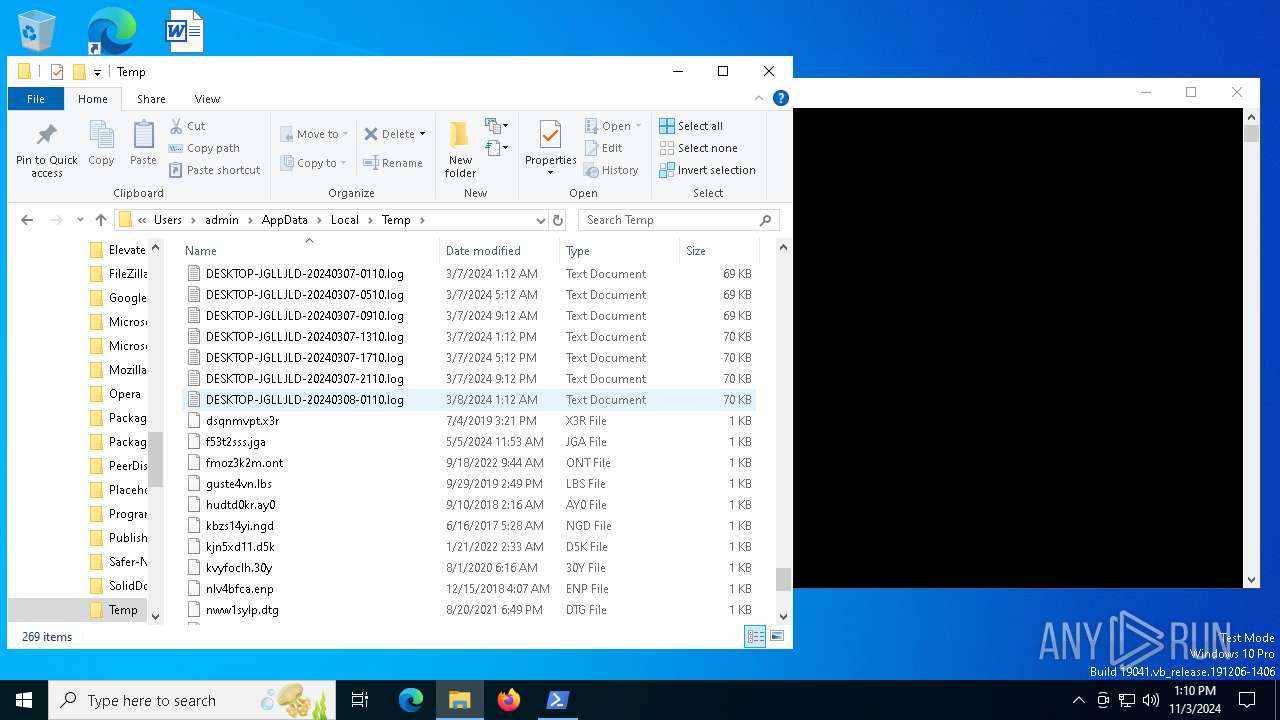Collapse the ribbon with the chevron

pyautogui.click(x=759, y=98)
